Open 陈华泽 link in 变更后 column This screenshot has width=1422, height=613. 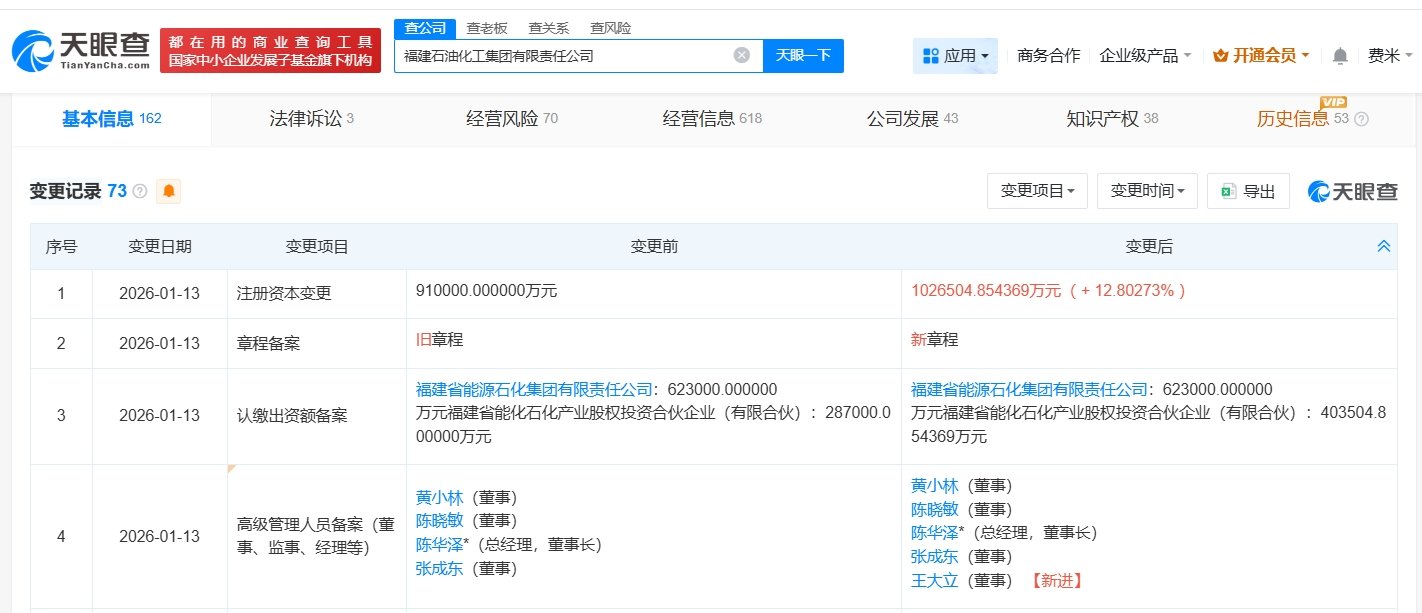click(934, 533)
